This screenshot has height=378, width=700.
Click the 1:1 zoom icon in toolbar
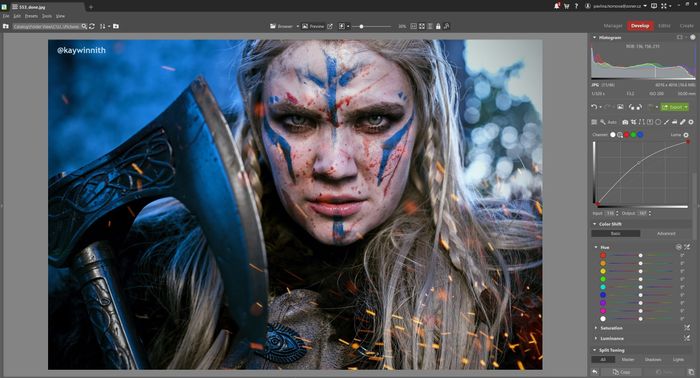[413, 26]
